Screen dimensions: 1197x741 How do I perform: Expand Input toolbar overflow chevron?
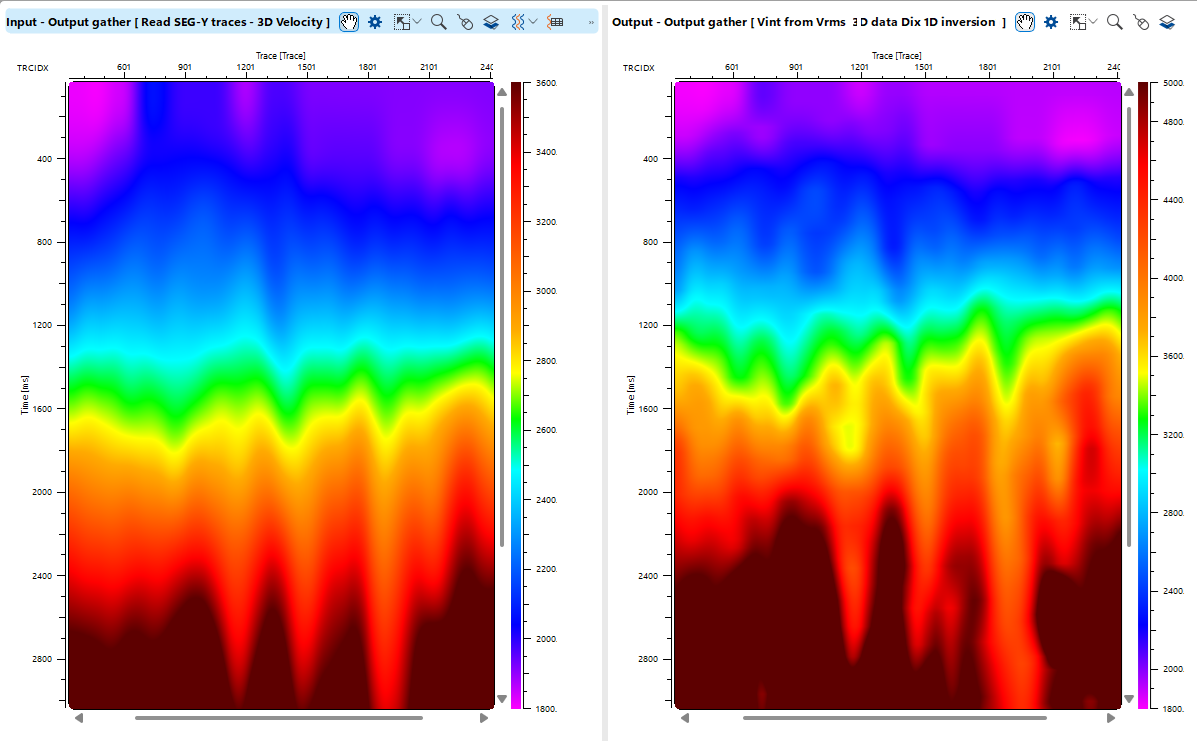[x=591, y=22]
